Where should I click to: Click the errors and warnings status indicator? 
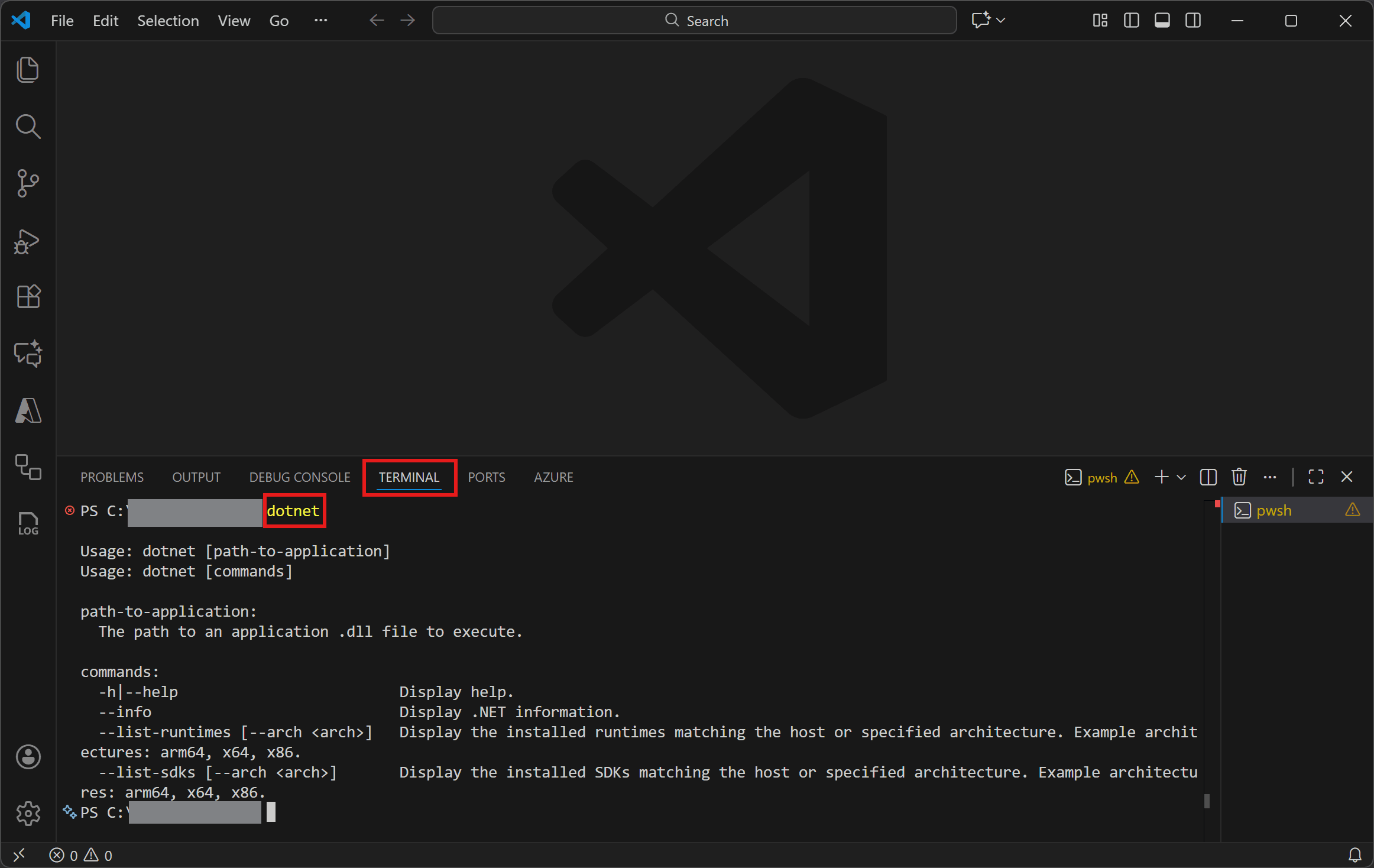[x=81, y=856]
